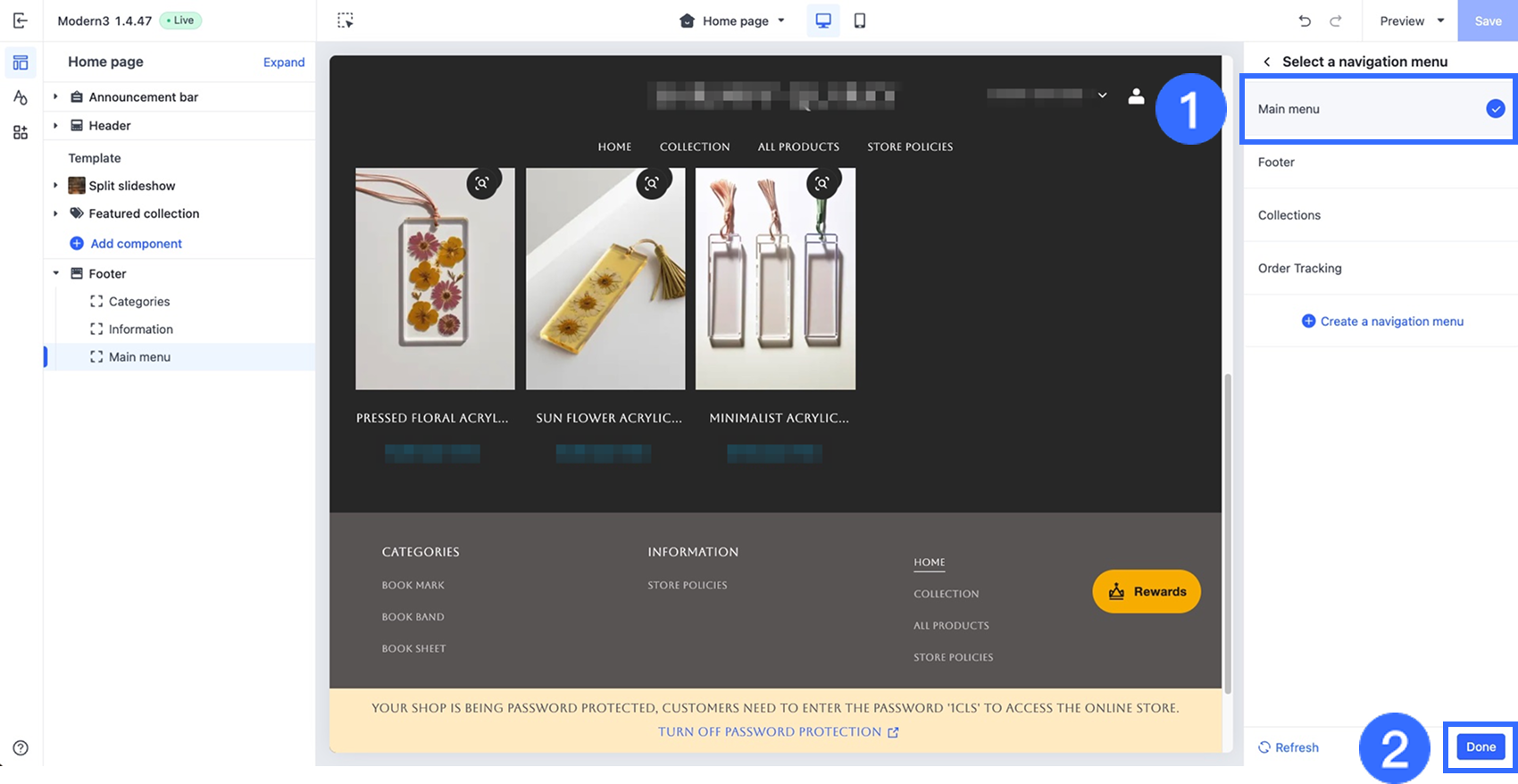
Task: Select Categories block under Footer
Action: [x=138, y=301]
